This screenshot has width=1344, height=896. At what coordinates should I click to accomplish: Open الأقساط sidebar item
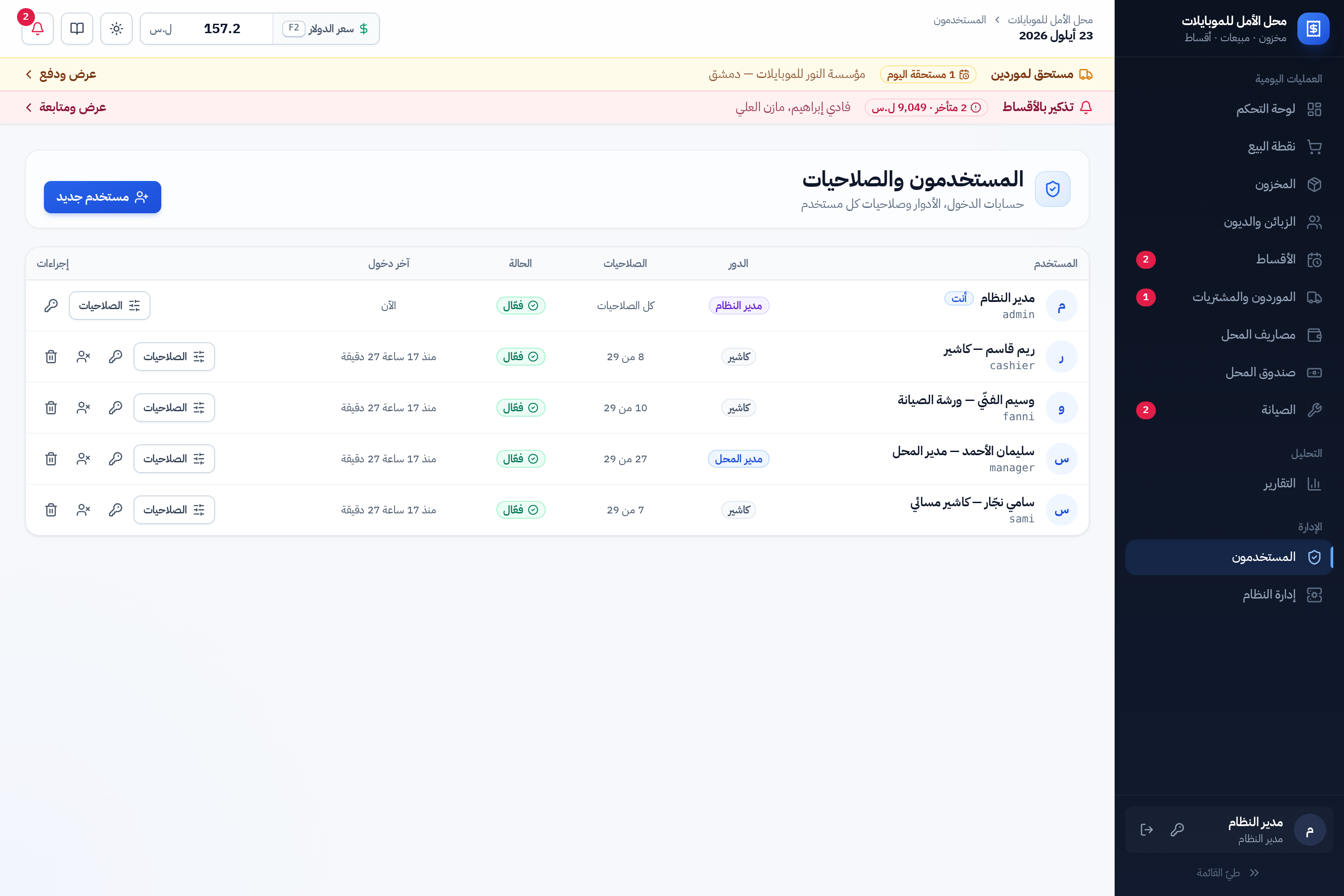click(1229, 259)
